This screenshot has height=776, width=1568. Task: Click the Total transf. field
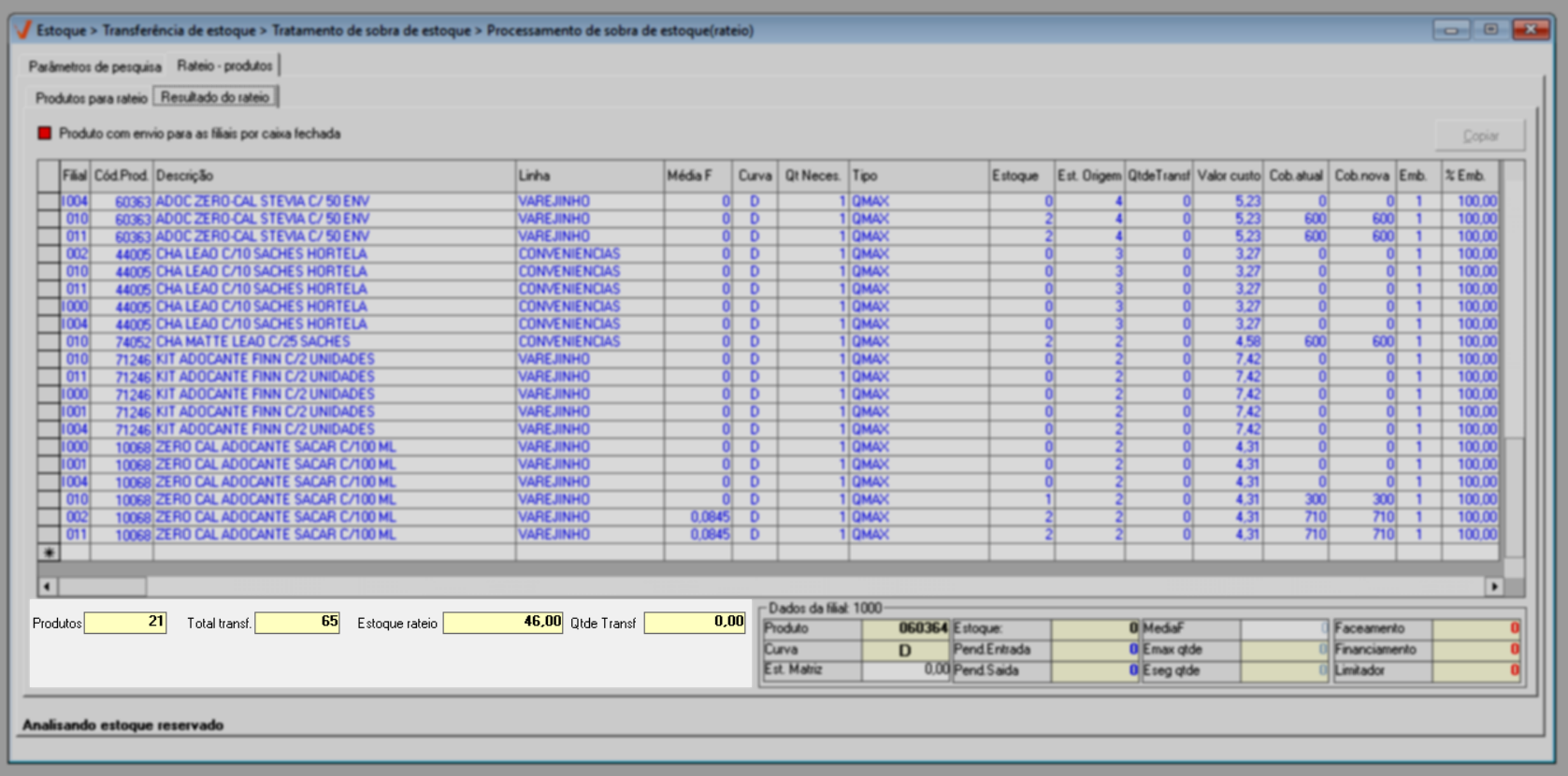[x=296, y=623]
